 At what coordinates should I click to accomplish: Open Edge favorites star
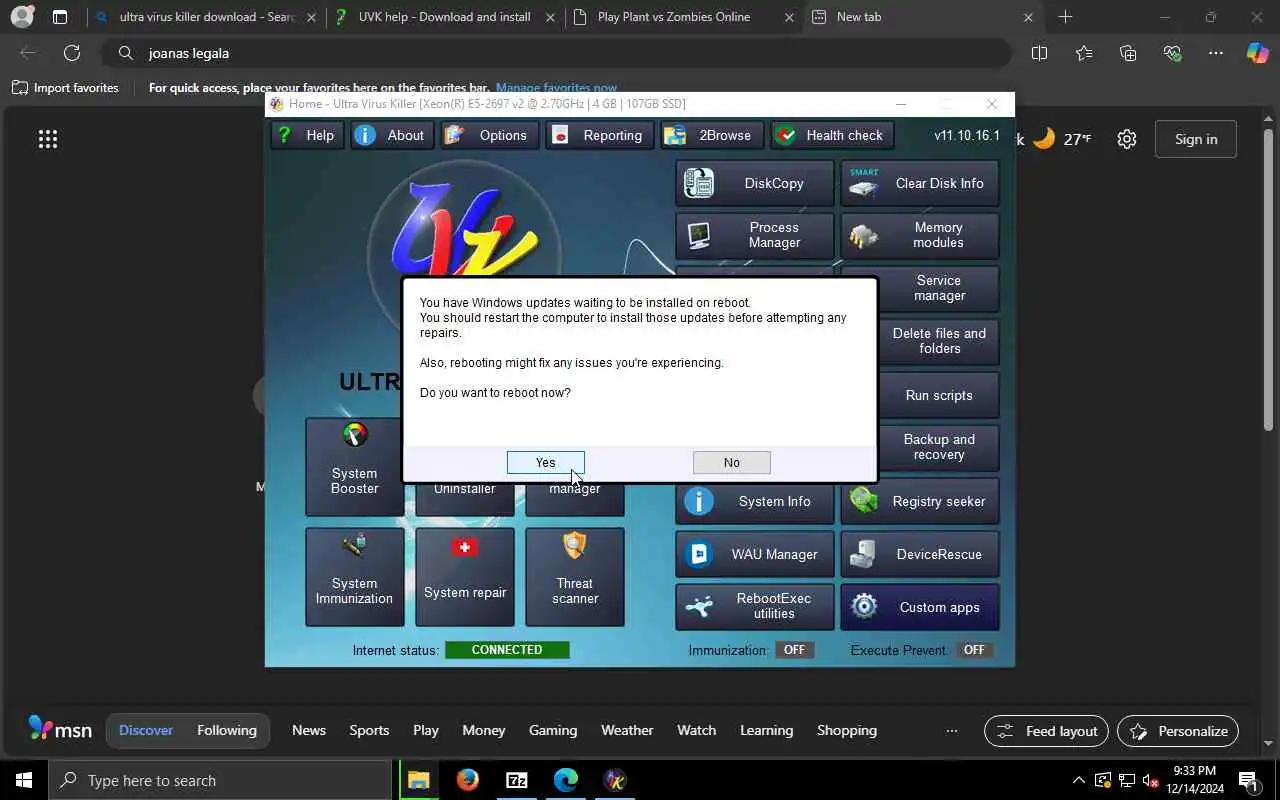click(x=1084, y=53)
